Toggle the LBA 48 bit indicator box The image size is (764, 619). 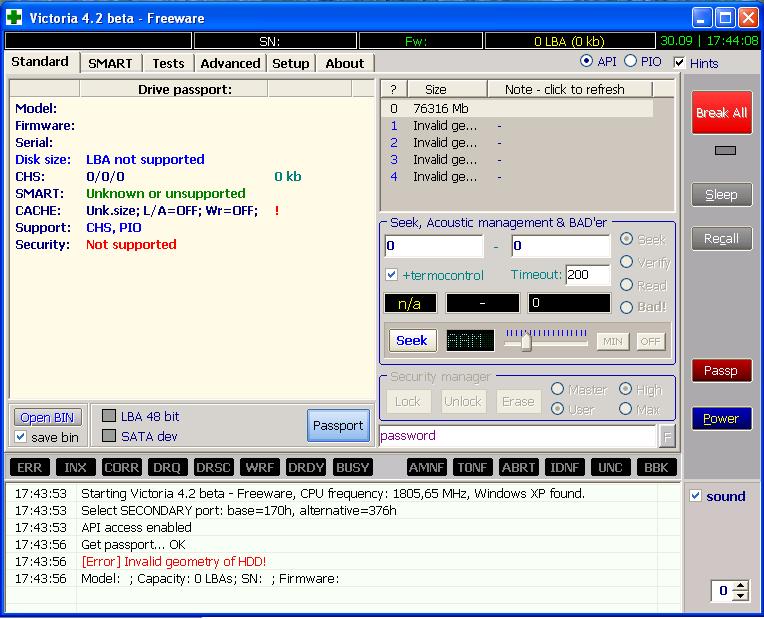[109, 416]
